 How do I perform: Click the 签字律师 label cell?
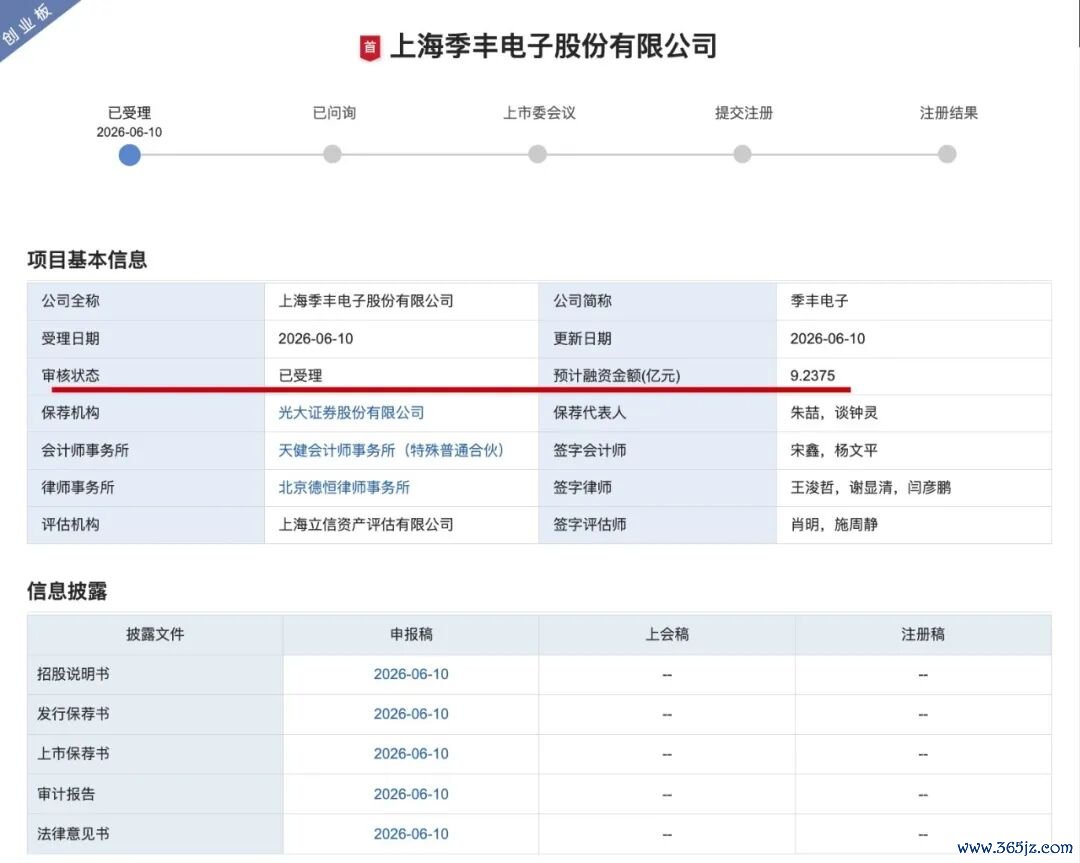tap(657, 488)
